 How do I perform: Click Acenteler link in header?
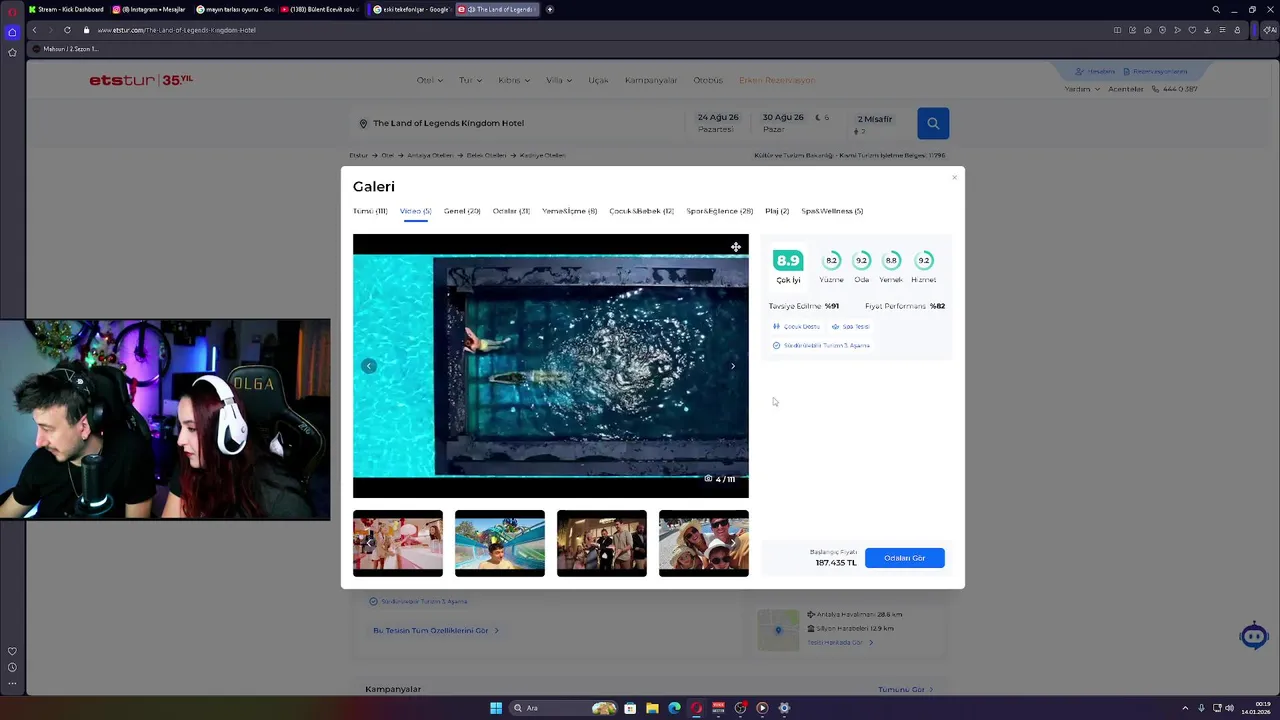(1126, 89)
